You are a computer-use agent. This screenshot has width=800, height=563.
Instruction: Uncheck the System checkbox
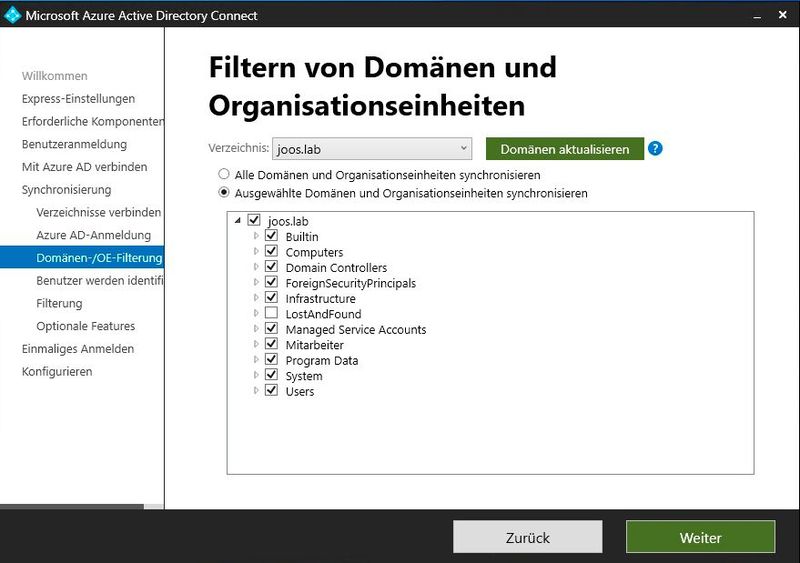tap(271, 375)
